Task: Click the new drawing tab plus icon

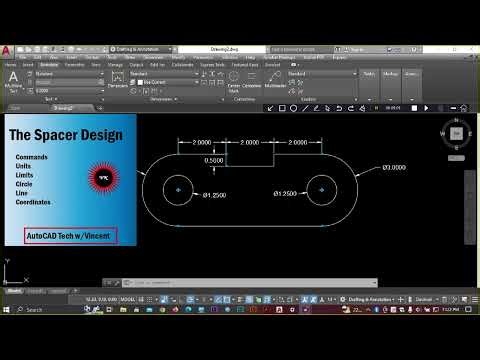Action: (100, 108)
